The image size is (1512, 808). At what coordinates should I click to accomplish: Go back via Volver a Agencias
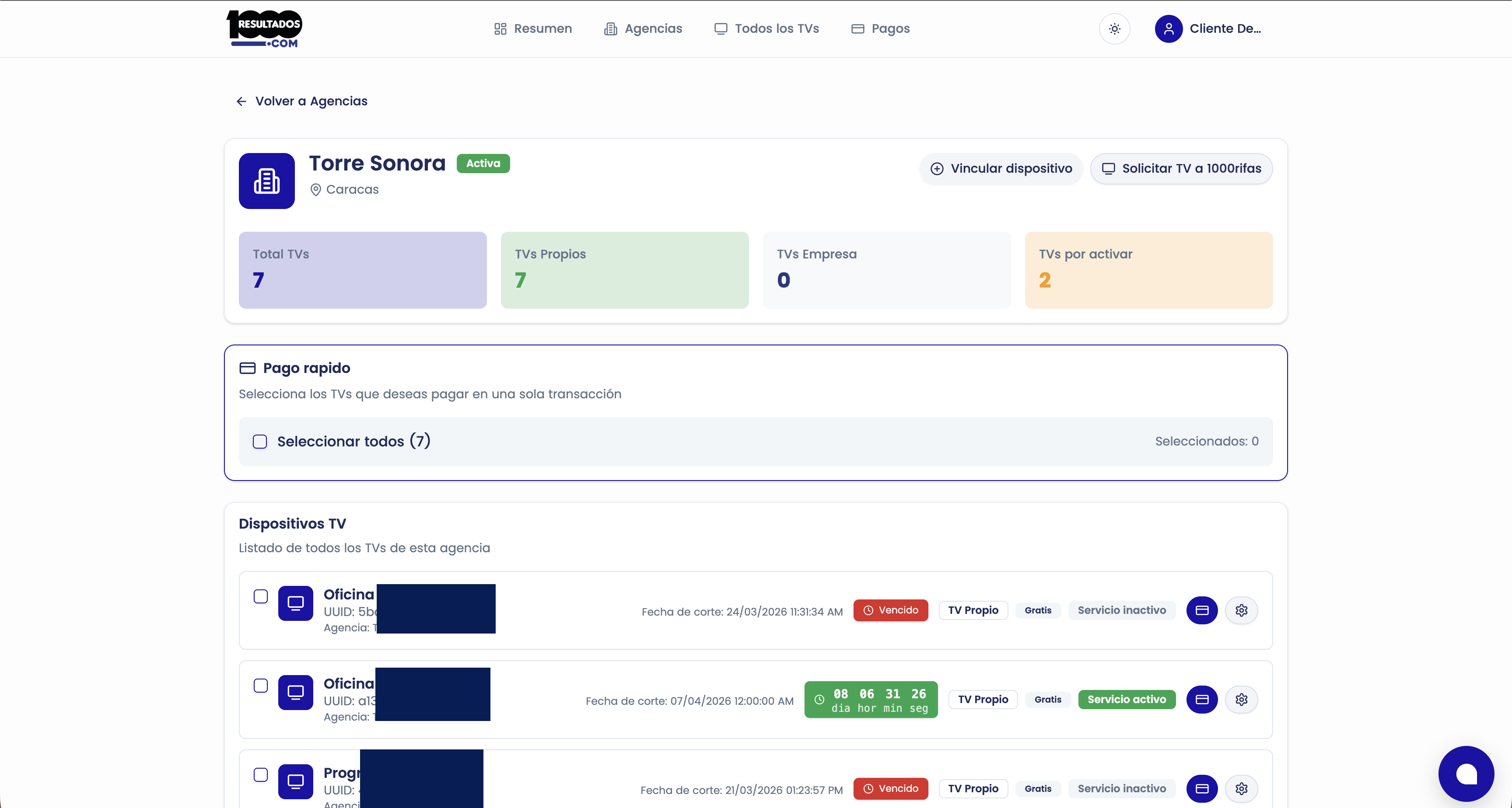[302, 101]
